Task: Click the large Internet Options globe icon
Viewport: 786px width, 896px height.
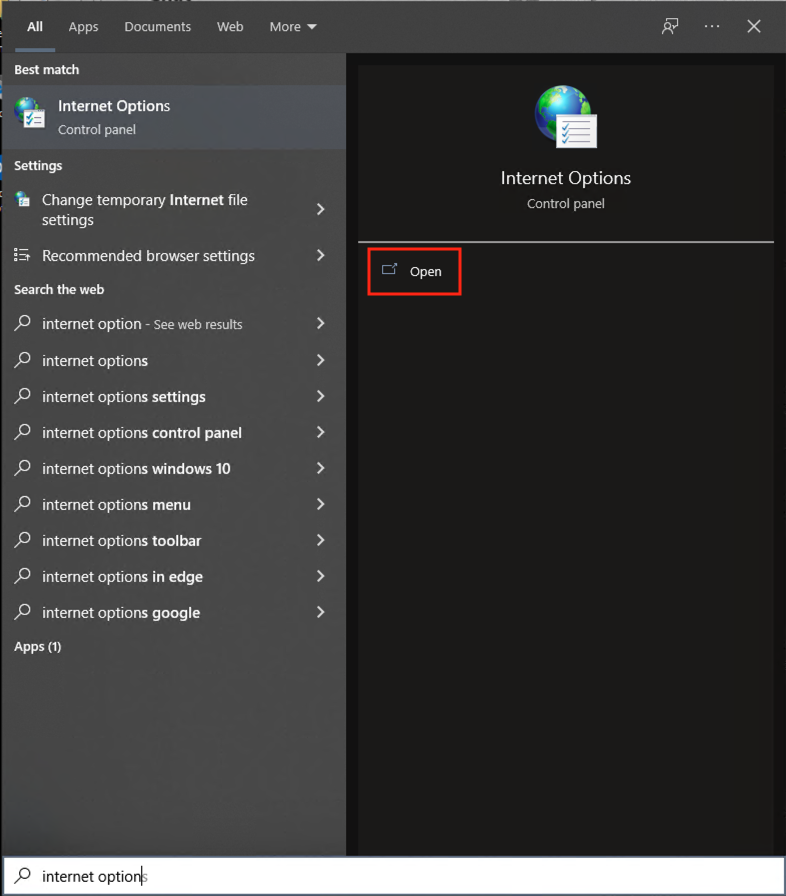Action: 565,117
